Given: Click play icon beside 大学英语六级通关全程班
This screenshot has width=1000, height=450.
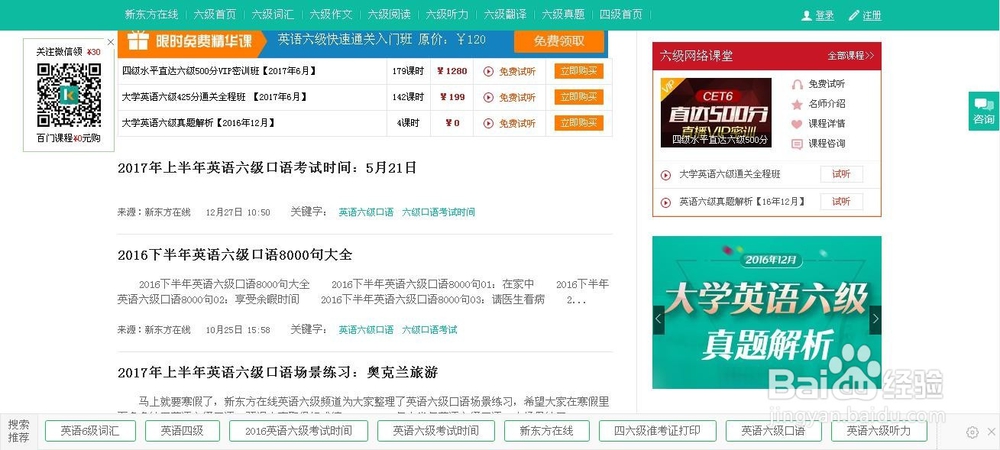Looking at the screenshot, I should [666, 175].
